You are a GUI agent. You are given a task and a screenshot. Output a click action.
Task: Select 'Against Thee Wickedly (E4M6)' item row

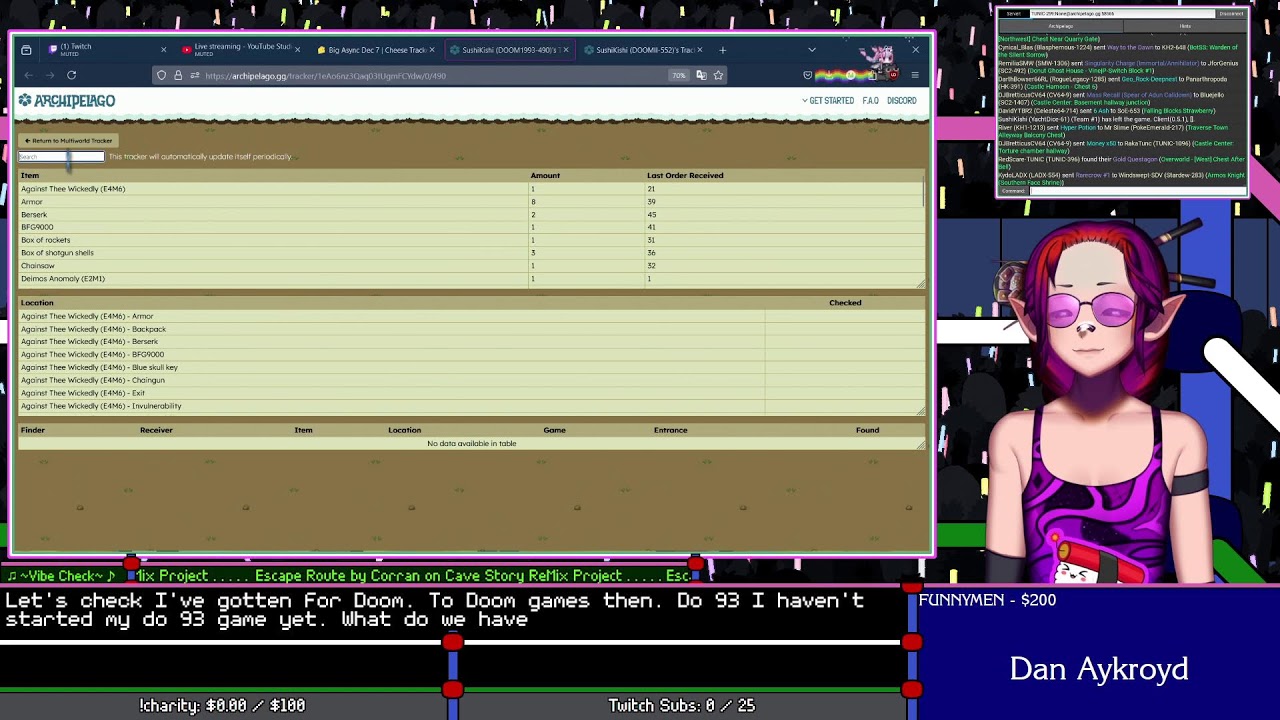[470, 189]
